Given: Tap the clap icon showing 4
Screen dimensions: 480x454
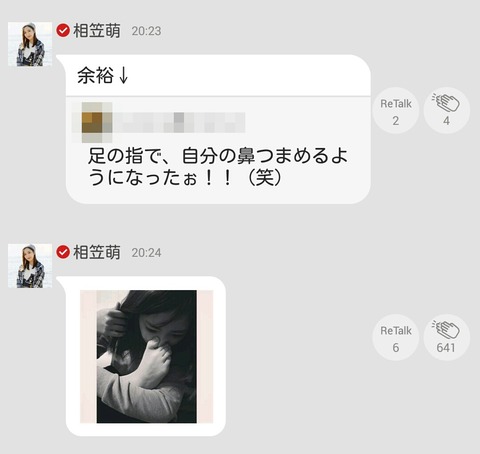Looking at the screenshot, I should pos(446,110).
